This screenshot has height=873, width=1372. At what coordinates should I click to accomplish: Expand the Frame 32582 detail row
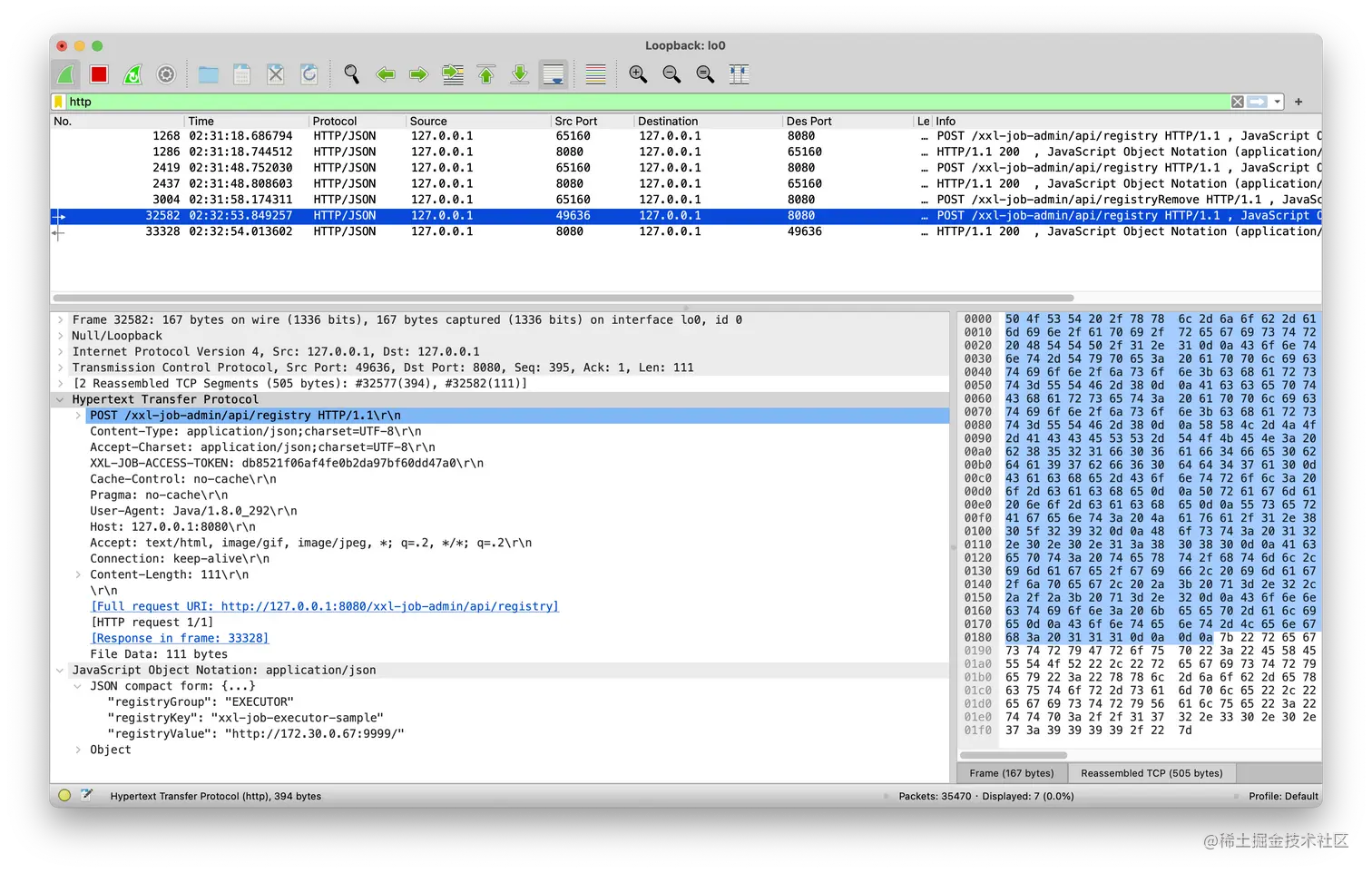[61, 319]
